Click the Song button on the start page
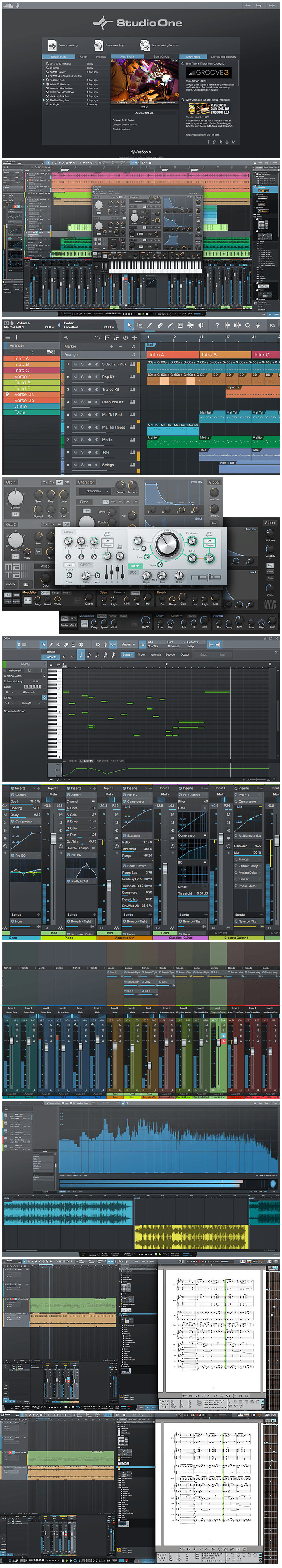 [258, 6]
